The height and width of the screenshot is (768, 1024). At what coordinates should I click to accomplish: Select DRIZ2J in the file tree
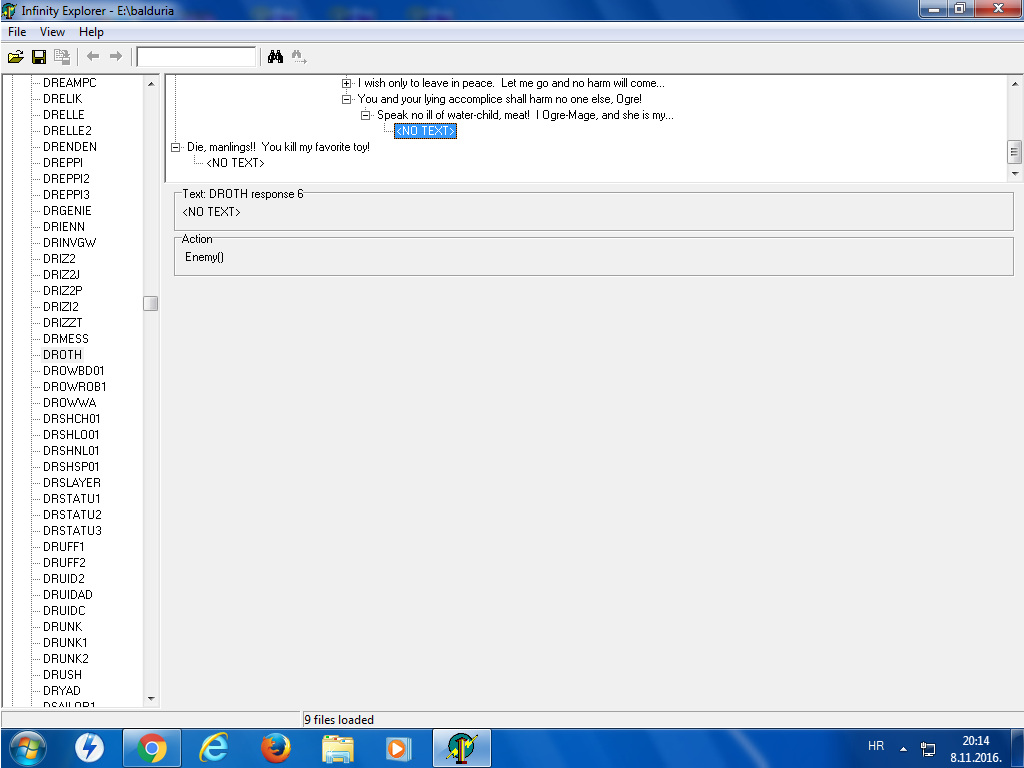pyautogui.click(x=61, y=275)
